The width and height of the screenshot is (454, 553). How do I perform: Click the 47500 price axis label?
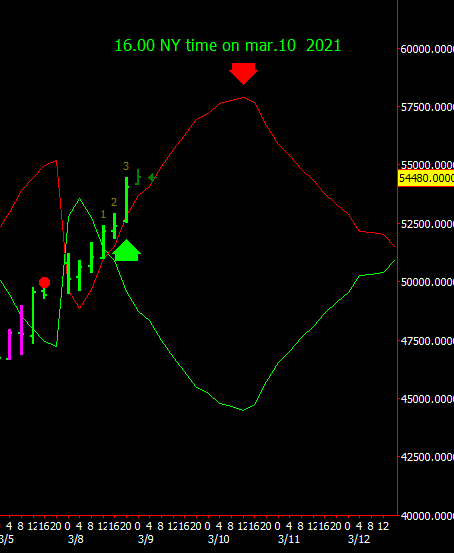(427, 341)
